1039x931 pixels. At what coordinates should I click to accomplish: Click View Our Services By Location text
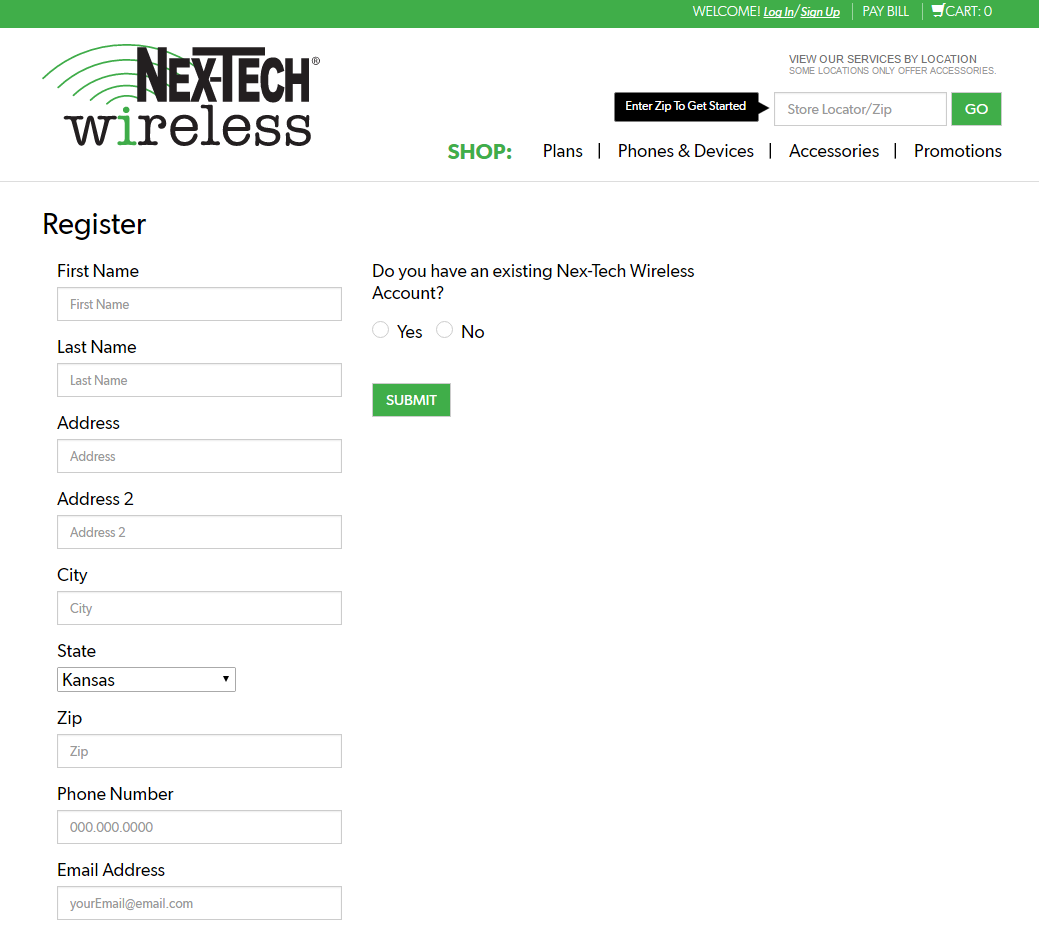coord(883,59)
